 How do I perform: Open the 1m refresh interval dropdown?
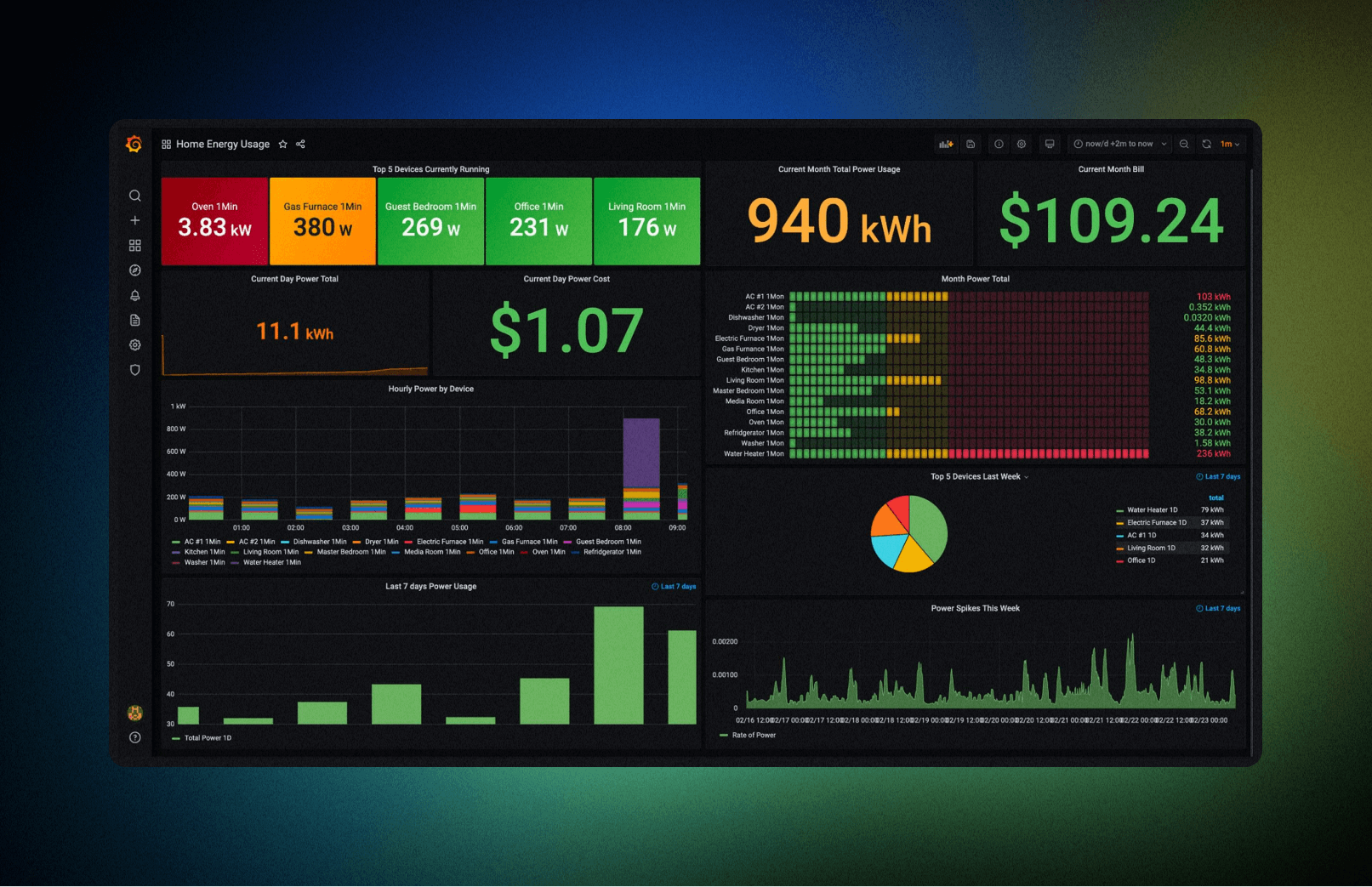click(1230, 145)
